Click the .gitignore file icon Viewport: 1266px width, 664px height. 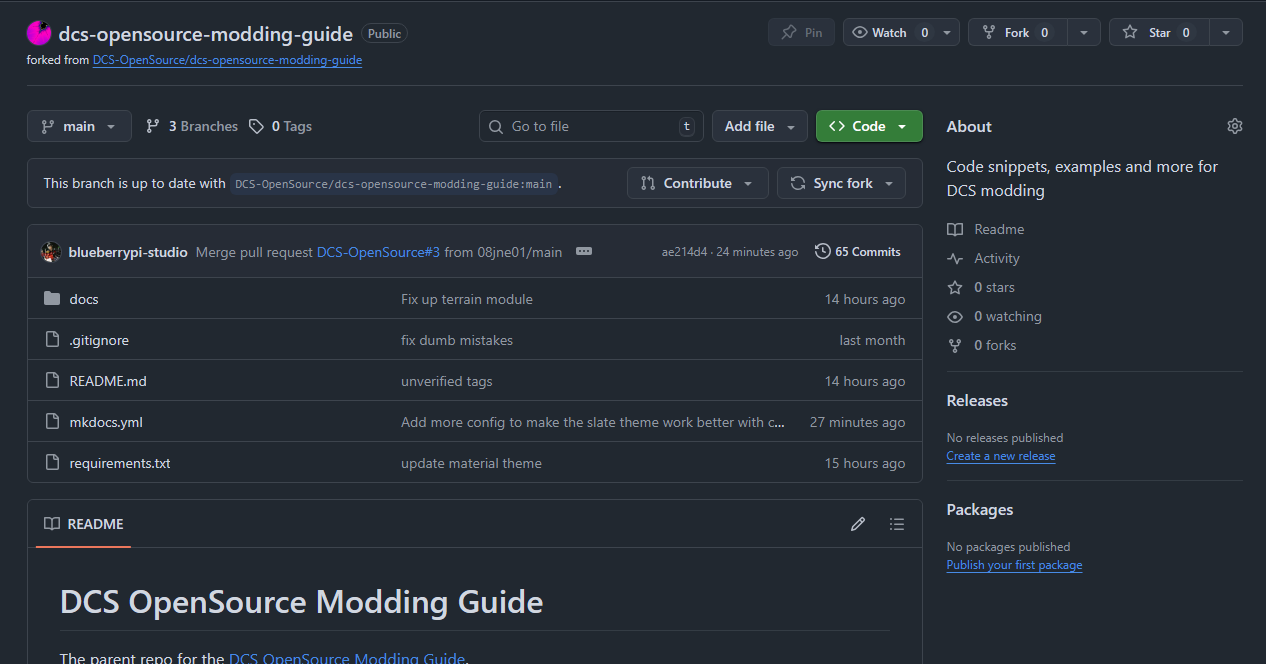point(53,340)
